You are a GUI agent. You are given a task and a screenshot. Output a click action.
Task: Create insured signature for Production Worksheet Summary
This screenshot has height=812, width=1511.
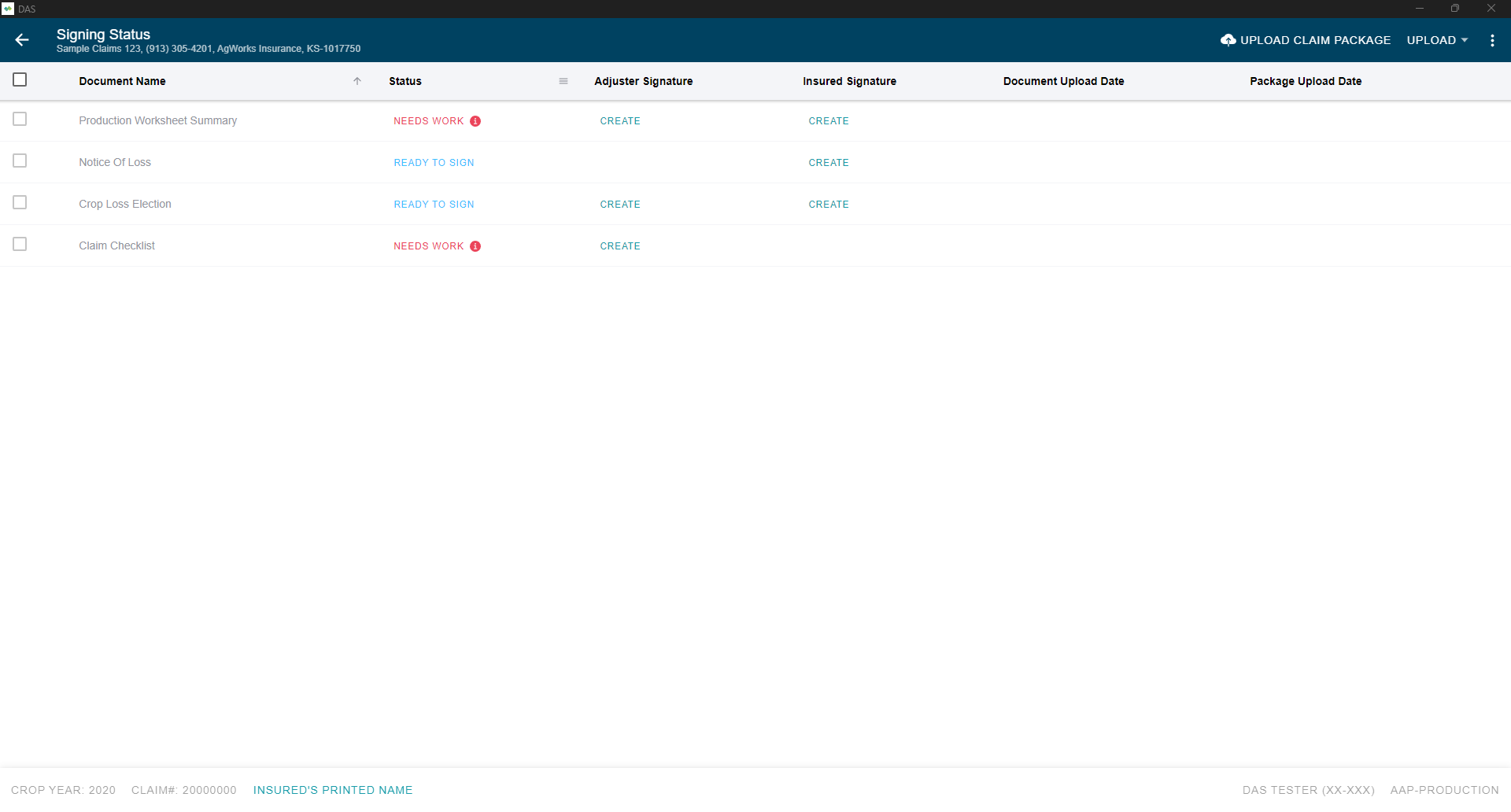coord(829,121)
